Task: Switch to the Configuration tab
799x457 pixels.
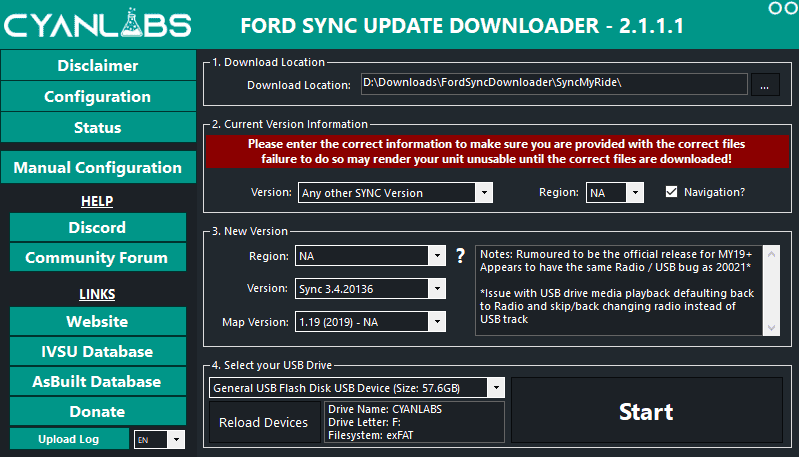Action: [98, 96]
